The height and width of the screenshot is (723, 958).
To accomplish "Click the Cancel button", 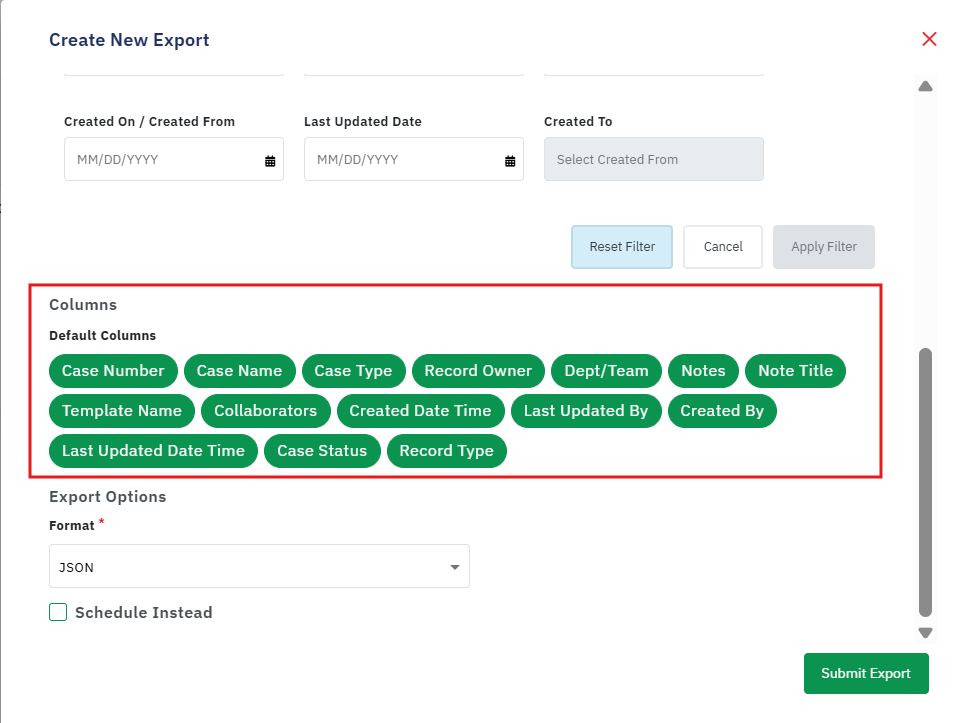I will tap(723, 247).
